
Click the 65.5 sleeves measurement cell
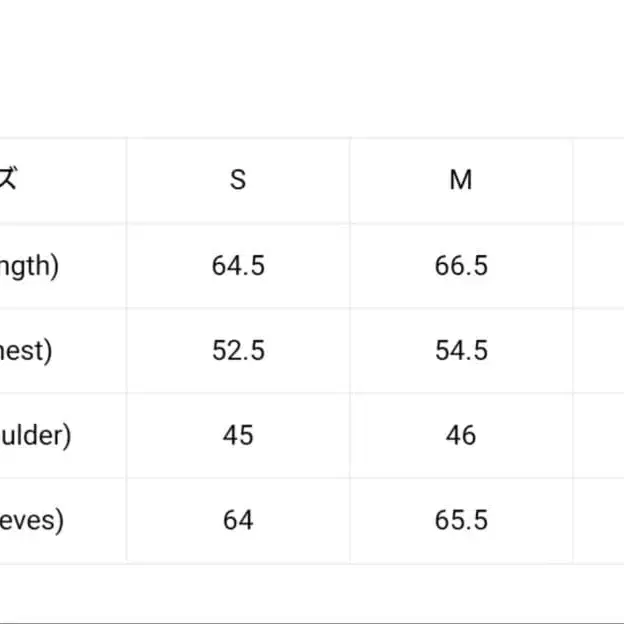461,521
